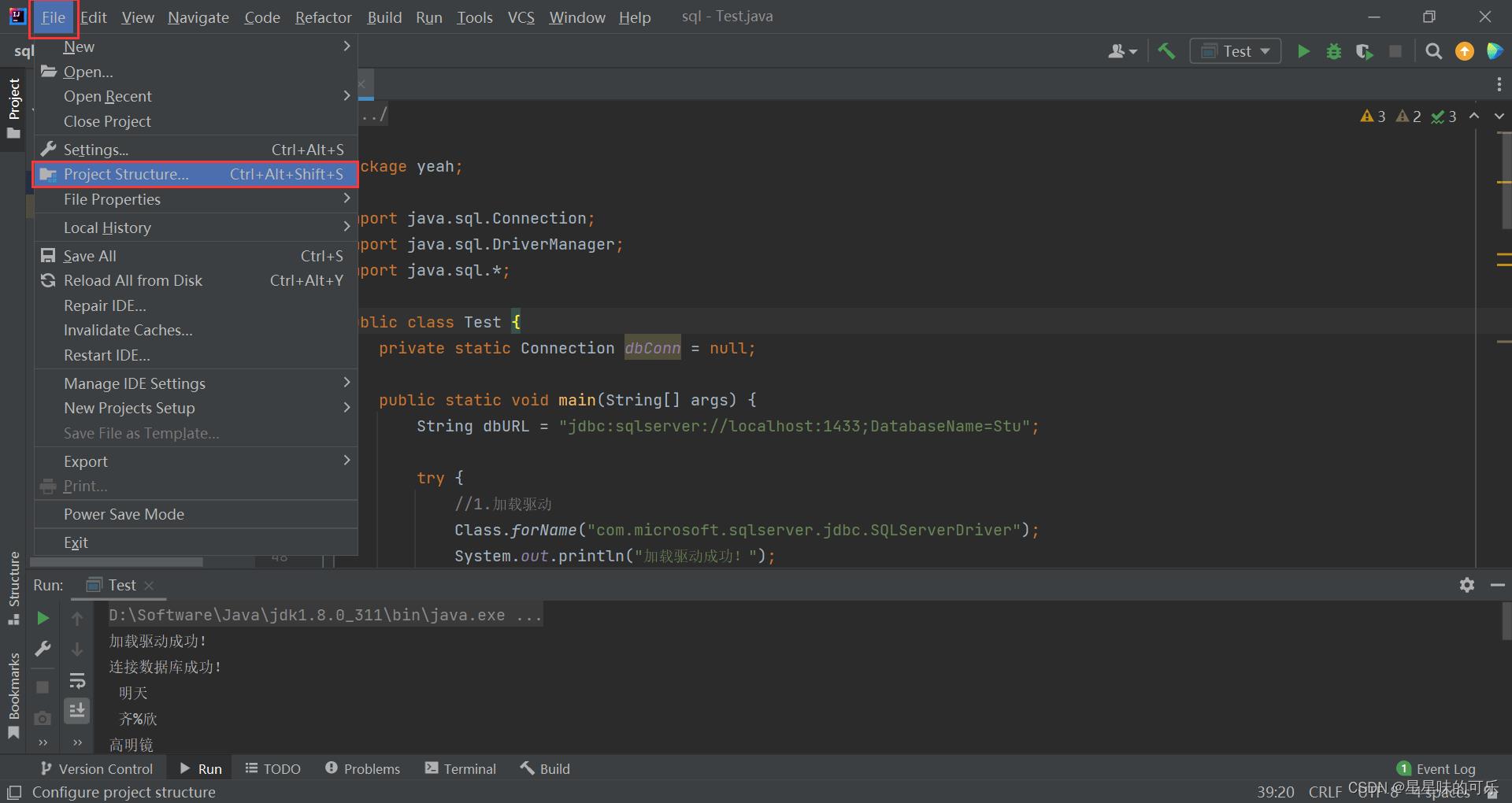Viewport: 1512px width, 803px height.
Task: Choose Invalidate Caches... menu entry
Action: pos(128,330)
